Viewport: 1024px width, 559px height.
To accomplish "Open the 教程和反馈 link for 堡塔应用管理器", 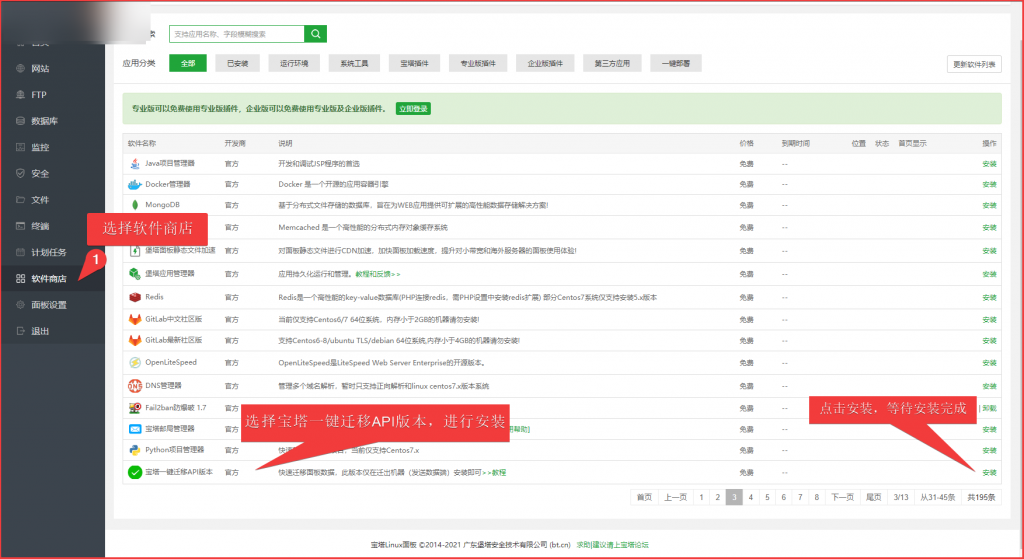I will point(378,274).
